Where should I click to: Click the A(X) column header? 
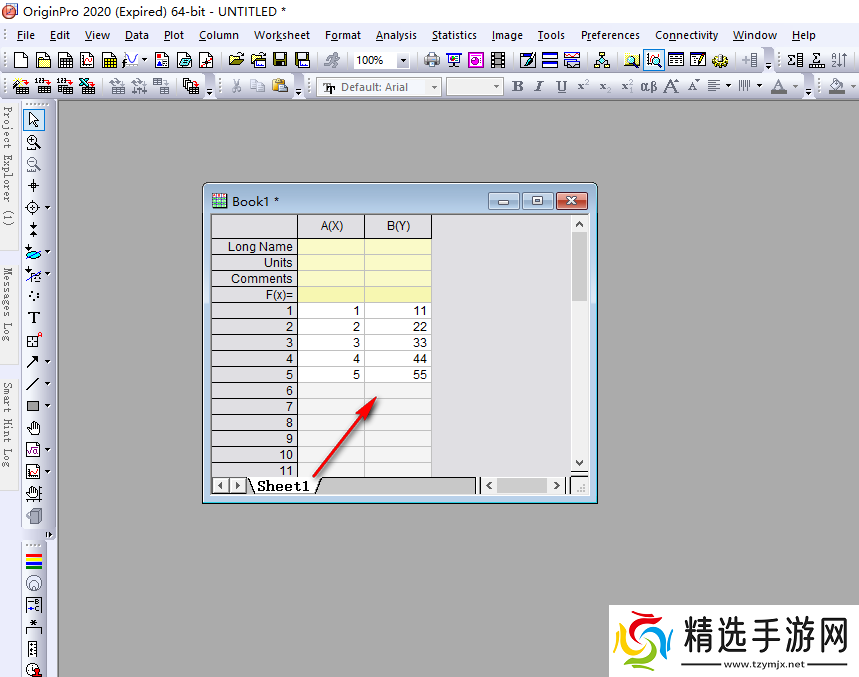click(x=331, y=226)
